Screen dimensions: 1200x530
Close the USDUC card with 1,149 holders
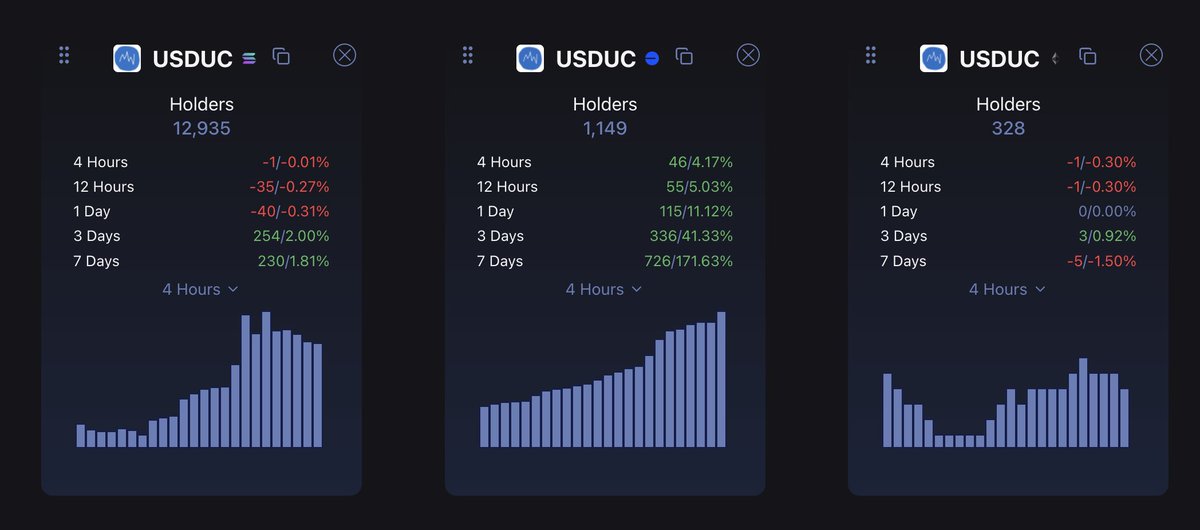pyautogui.click(x=748, y=55)
